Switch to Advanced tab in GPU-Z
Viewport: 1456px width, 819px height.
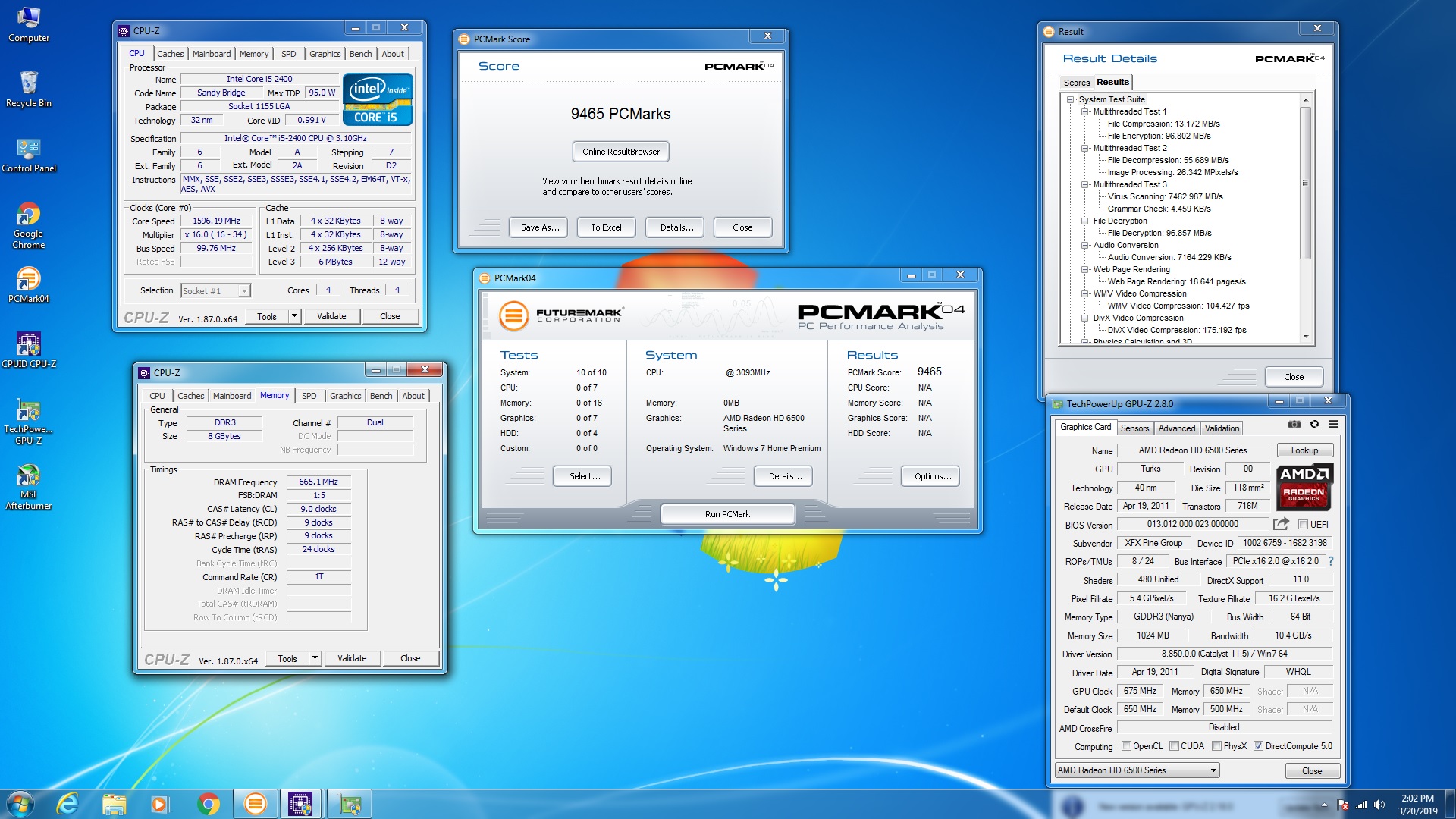point(1176,428)
